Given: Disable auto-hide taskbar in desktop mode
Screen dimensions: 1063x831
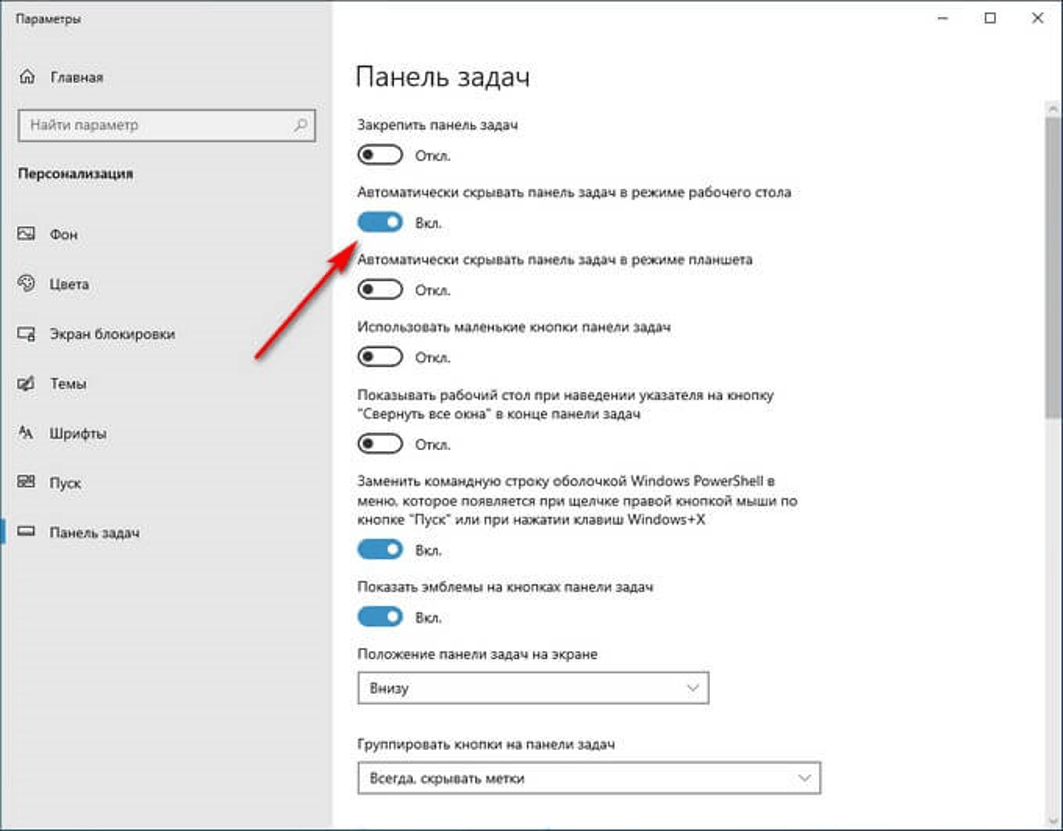Looking at the screenshot, I should 380,222.
